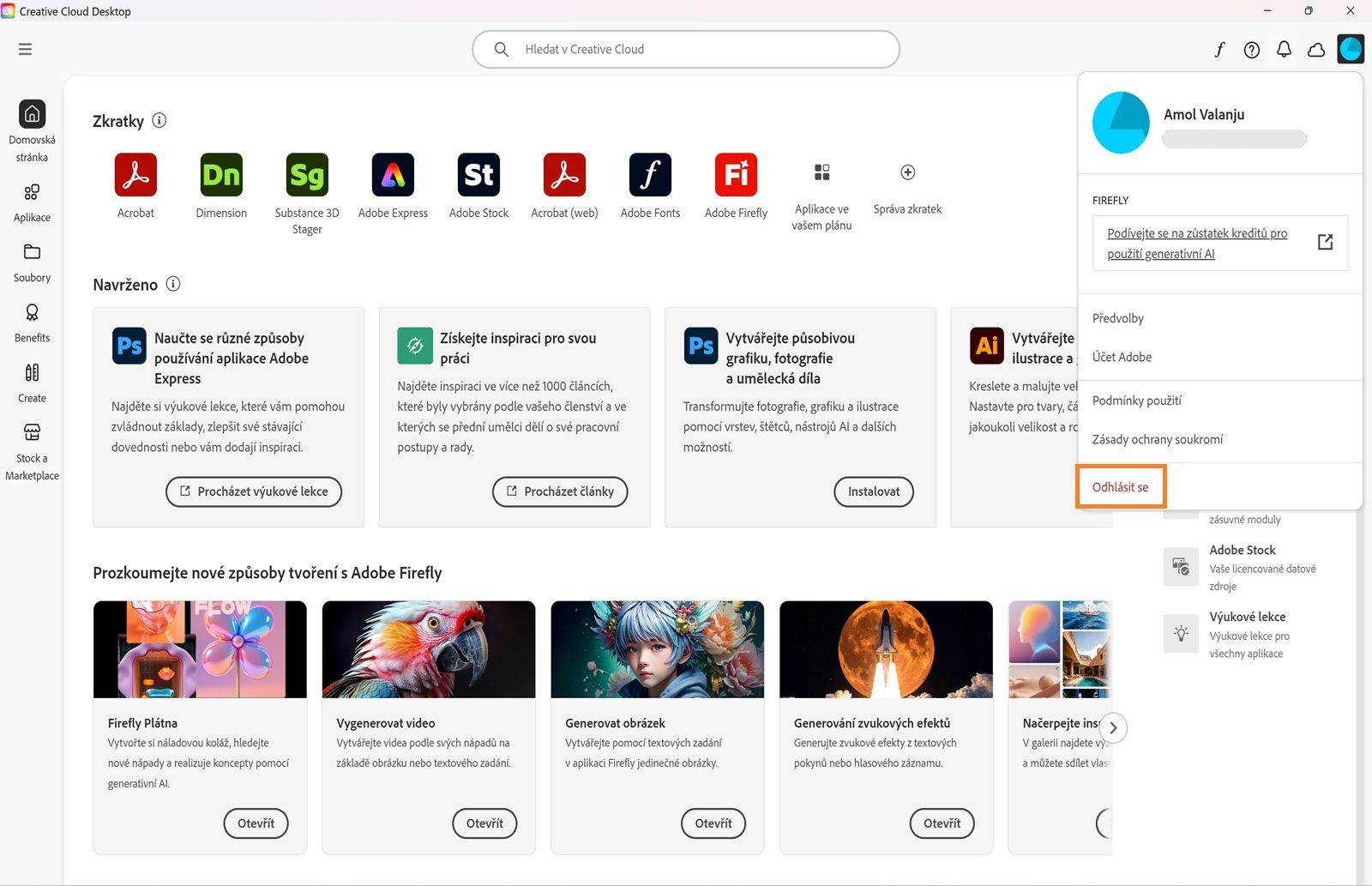Select Předvolby in account menu
Screen dimensions: 1372x886
(1118, 318)
